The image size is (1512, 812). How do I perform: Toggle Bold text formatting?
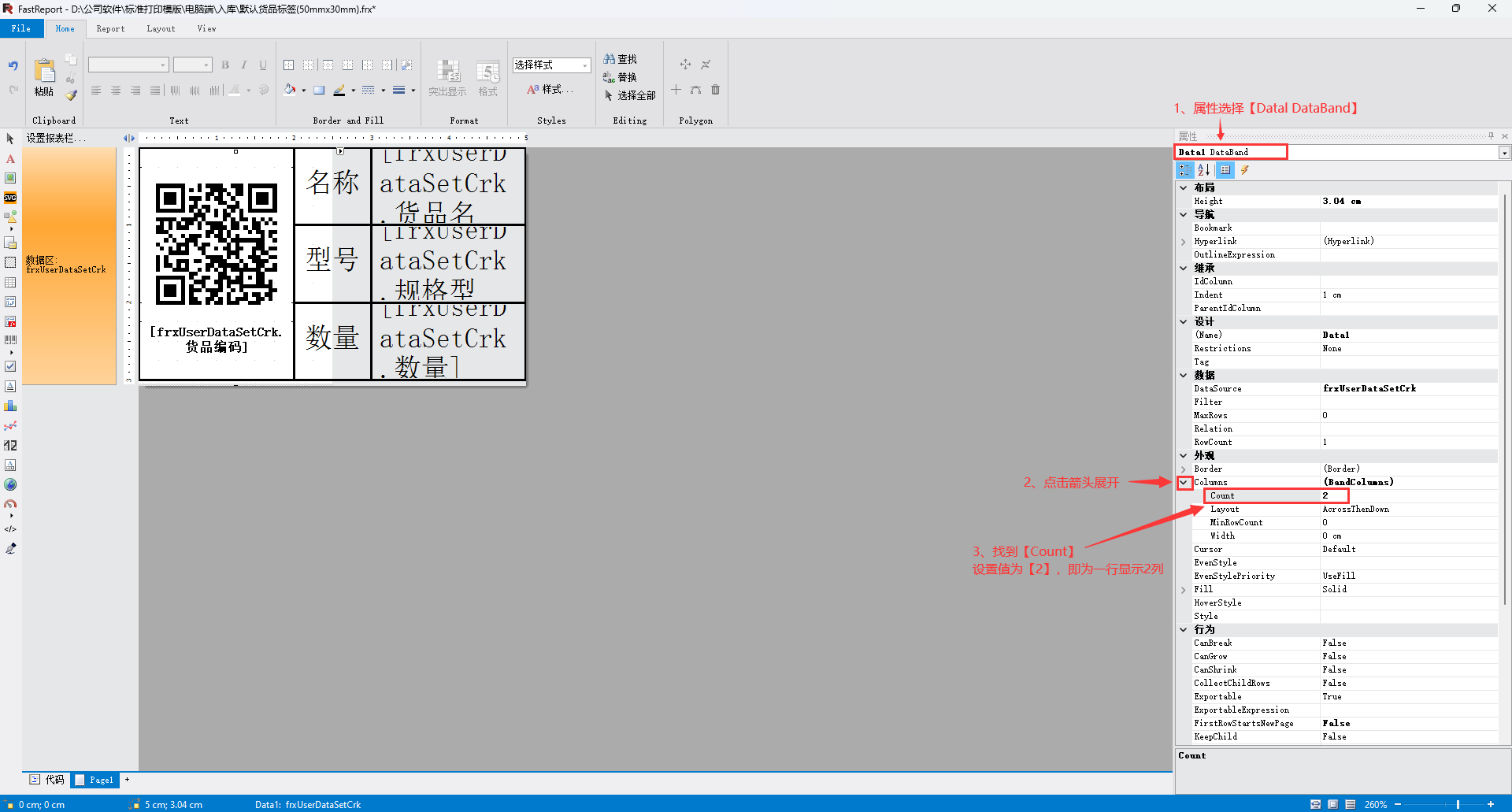pyautogui.click(x=225, y=65)
